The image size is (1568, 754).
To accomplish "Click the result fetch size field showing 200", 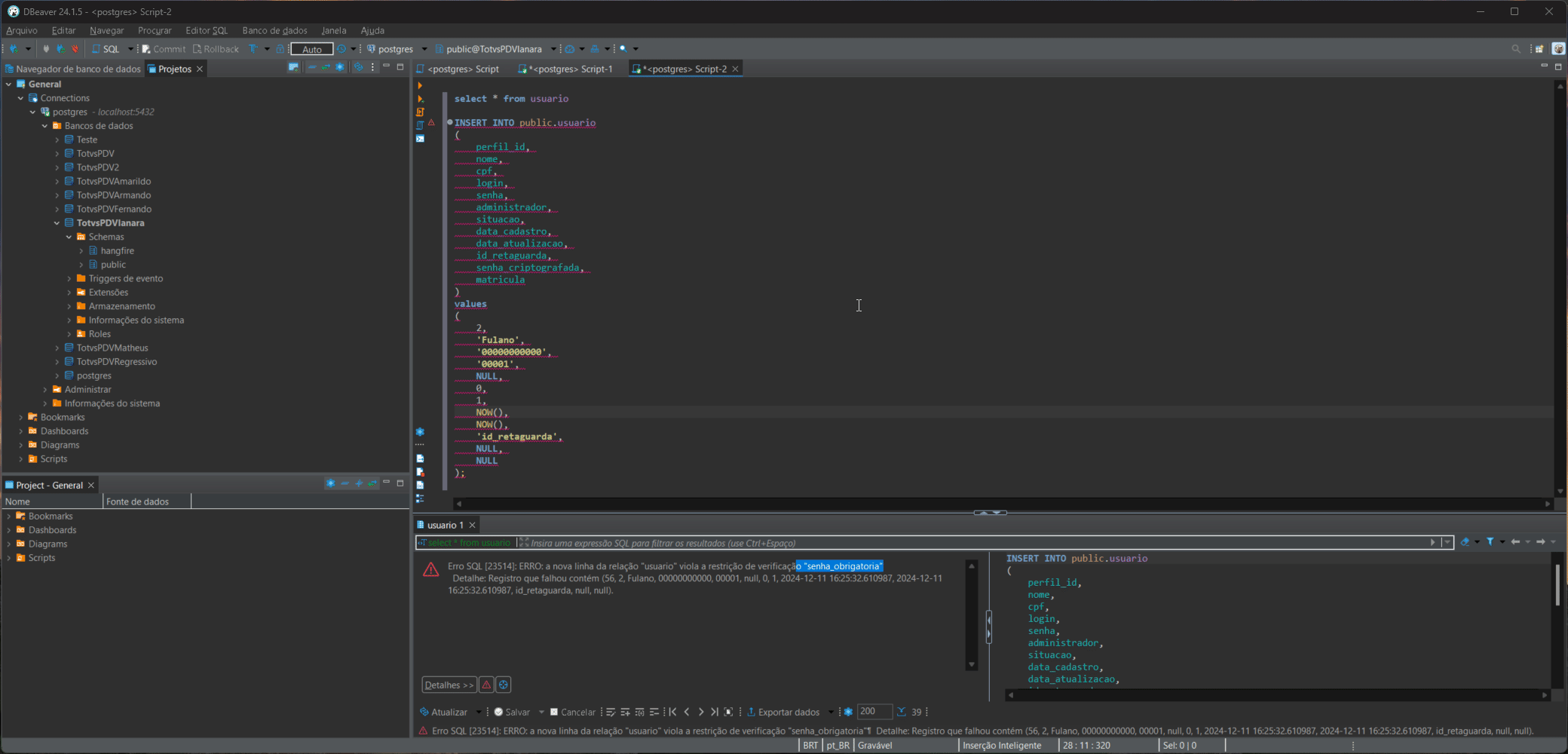I will (874, 712).
